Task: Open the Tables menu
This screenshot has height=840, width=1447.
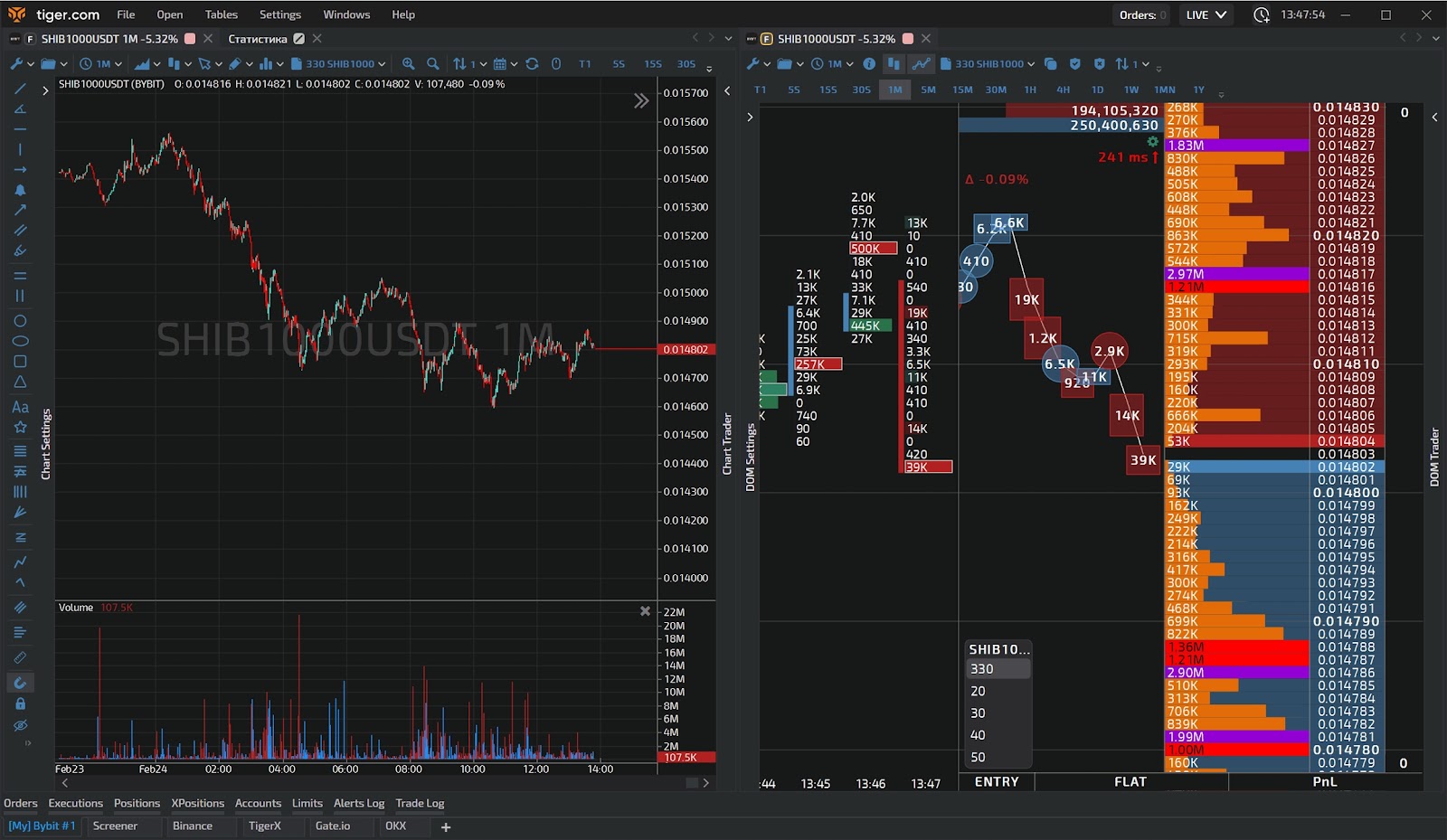Action: (x=221, y=14)
